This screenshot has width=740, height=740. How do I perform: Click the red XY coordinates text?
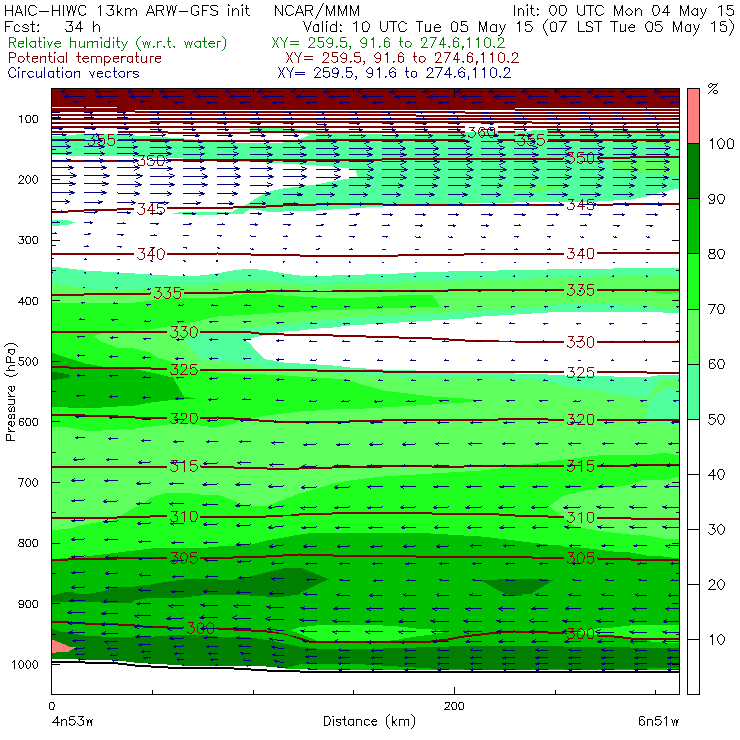402,58
